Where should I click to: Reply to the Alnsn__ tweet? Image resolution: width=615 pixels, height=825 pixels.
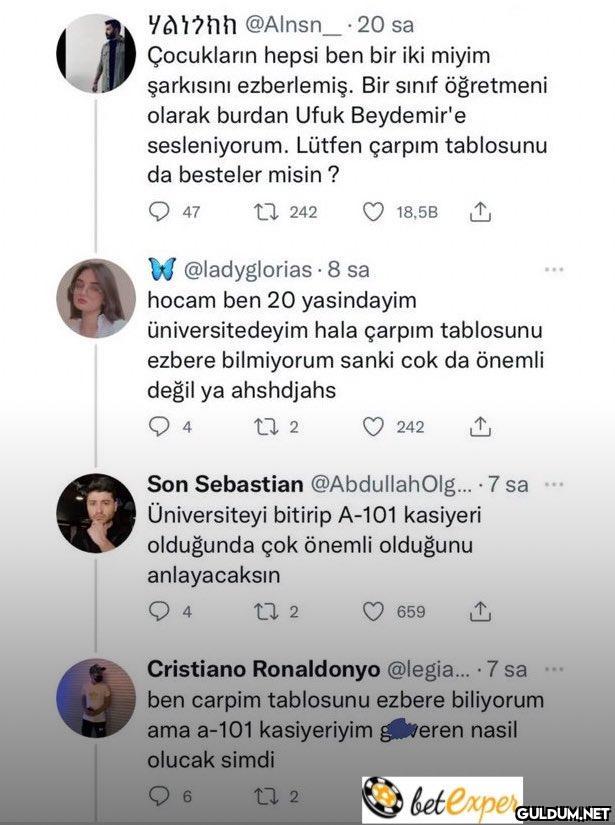click(159, 211)
